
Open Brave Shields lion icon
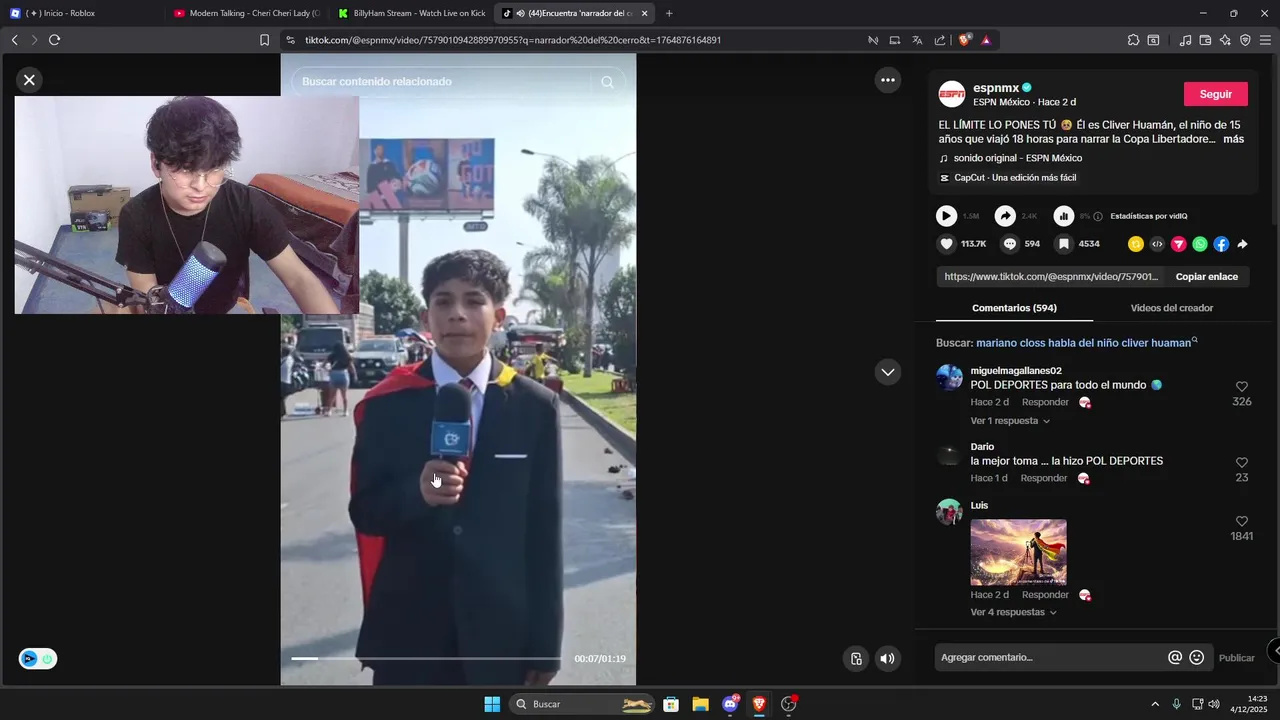pyautogui.click(x=964, y=40)
